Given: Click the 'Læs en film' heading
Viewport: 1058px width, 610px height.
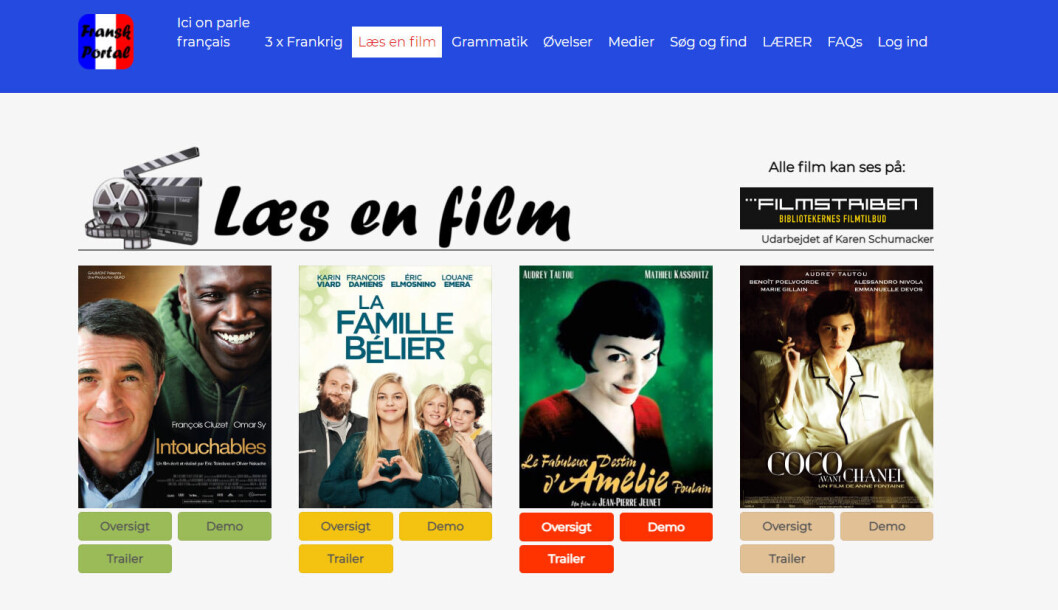Looking at the screenshot, I should click(x=392, y=215).
